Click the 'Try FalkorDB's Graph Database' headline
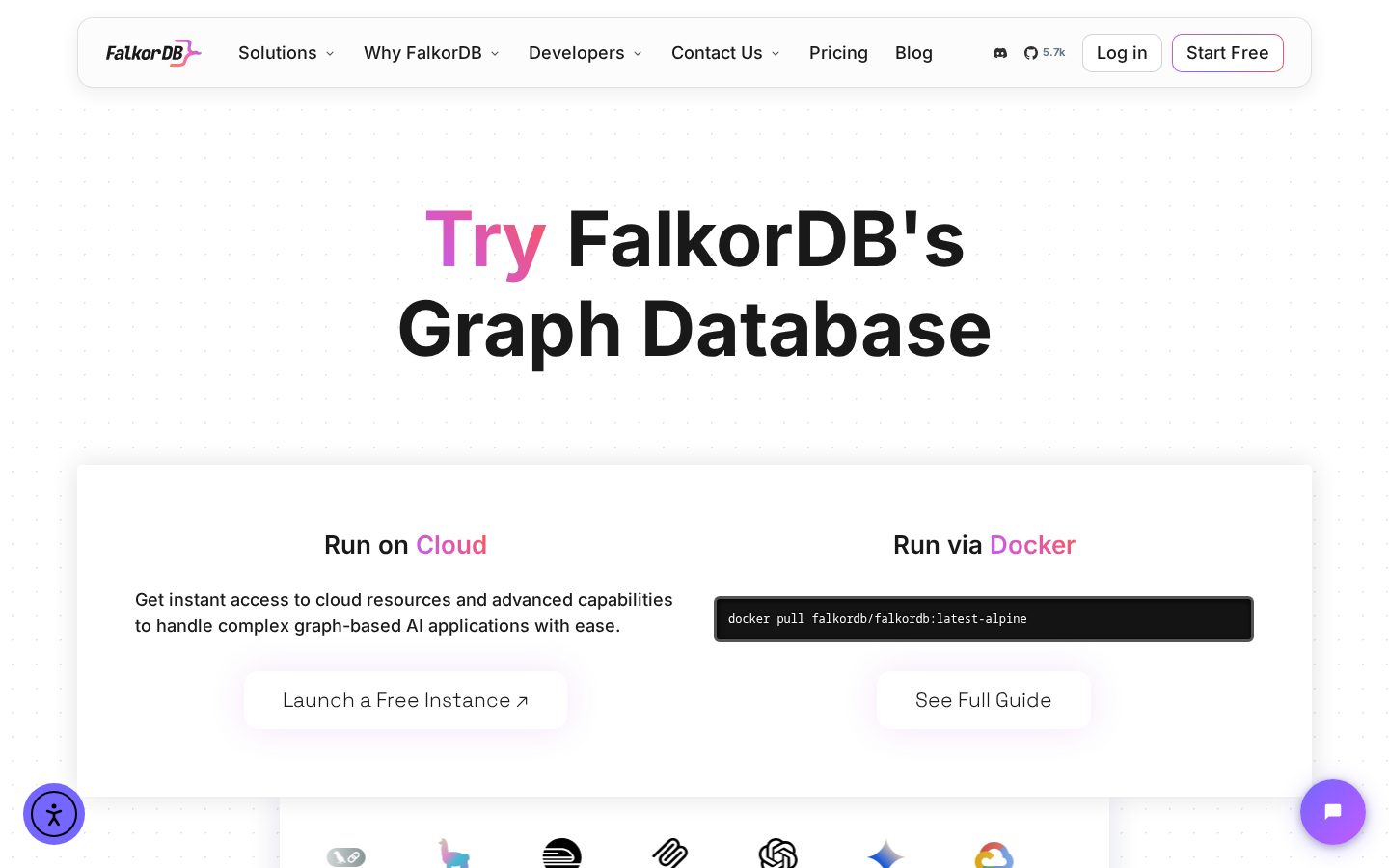 pyautogui.click(x=694, y=285)
